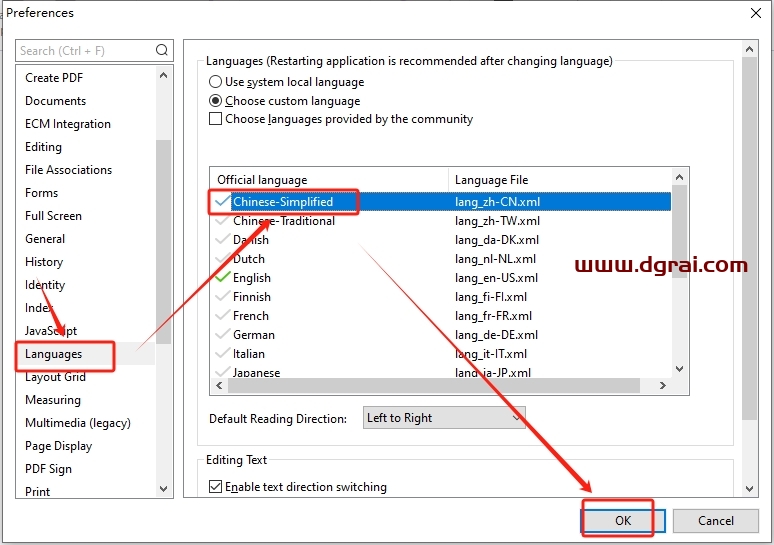This screenshot has width=774, height=545.
Task: Click the English language checkmark icon
Action: coord(222,278)
